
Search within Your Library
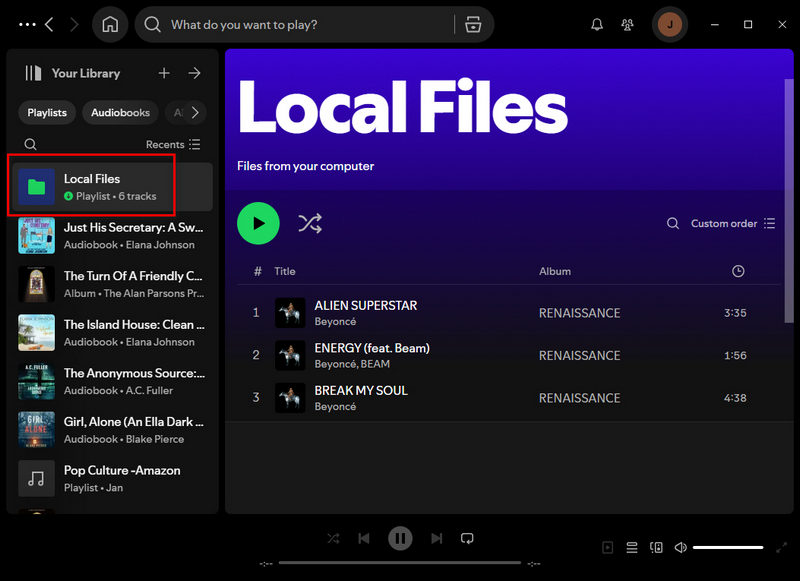coord(31,144)
